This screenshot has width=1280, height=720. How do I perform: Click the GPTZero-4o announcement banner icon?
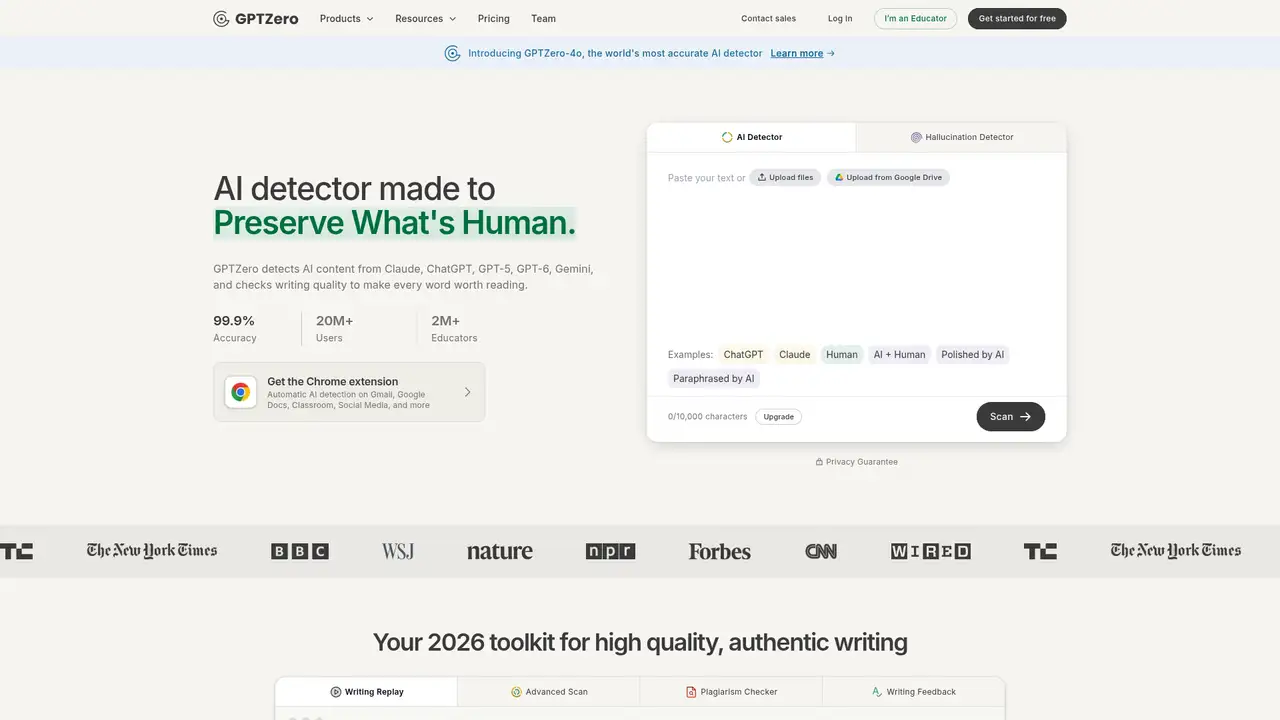[x=452, y=53]
